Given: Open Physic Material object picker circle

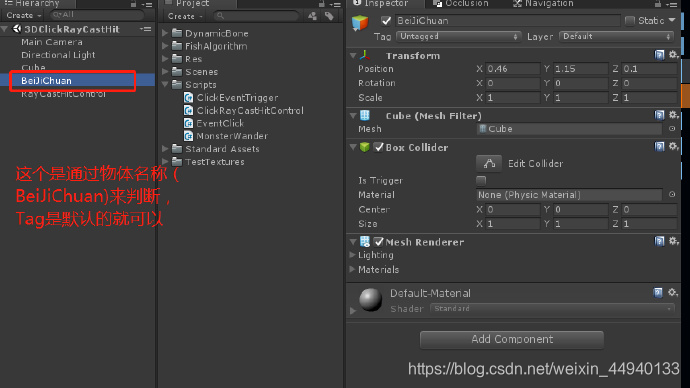Looking at the screenshot, I should pyautogui.click(x=672, y=194).
